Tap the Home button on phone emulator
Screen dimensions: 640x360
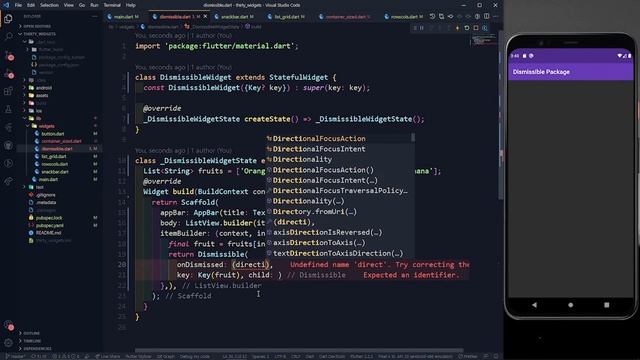click(571, 305)
